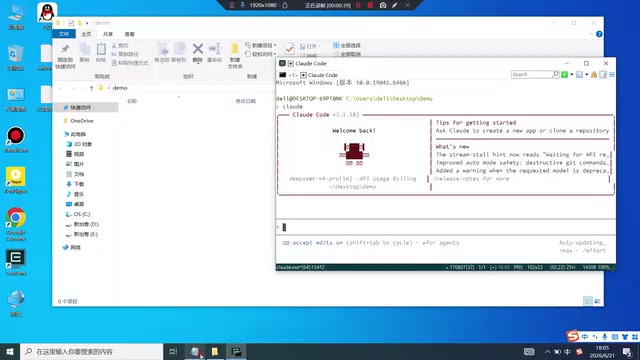Select the <1> Claude Code console tab
The width and height of the screenshot is (640, 360).
tap(309, 75)
